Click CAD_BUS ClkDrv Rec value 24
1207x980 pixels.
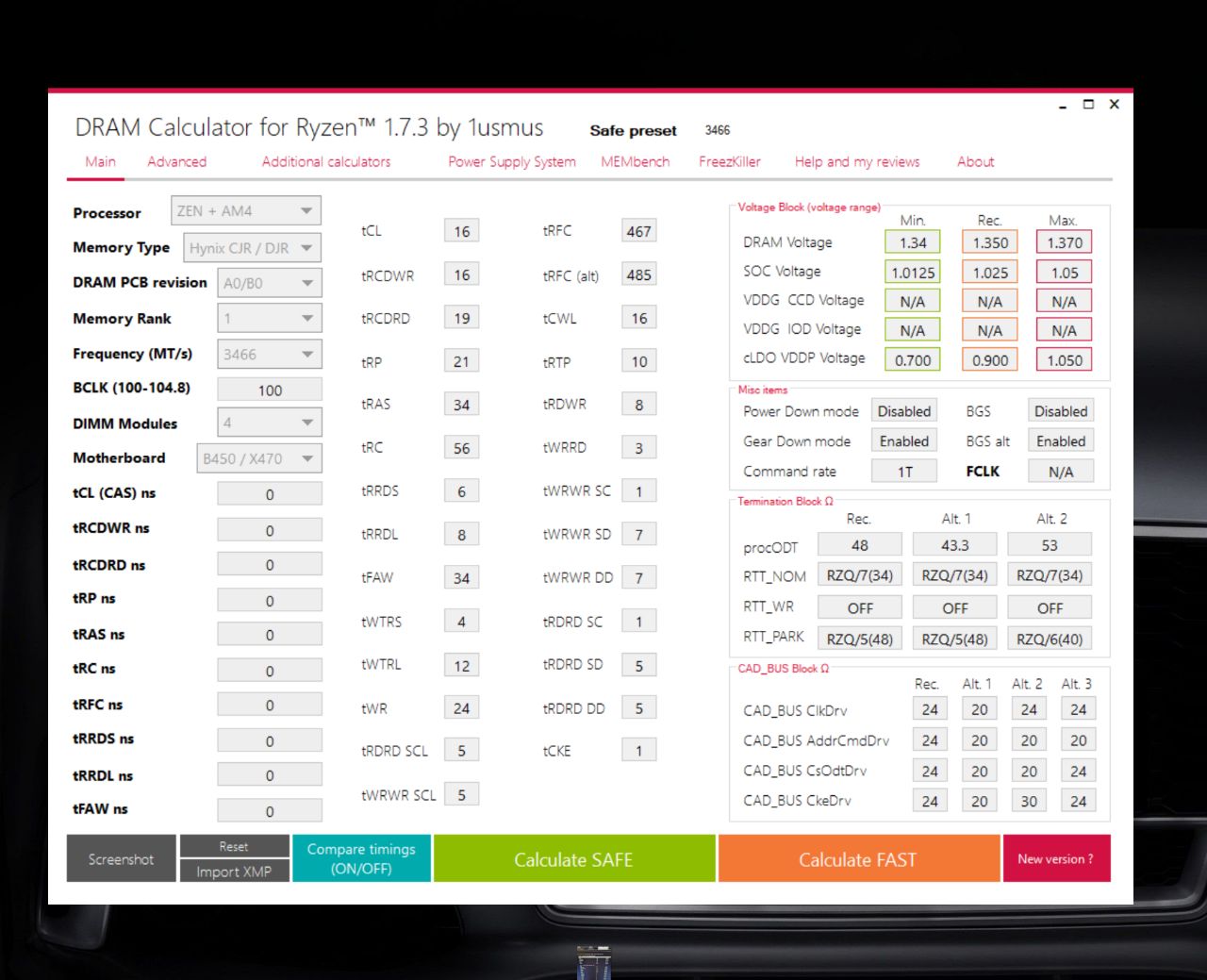[x=930, y=709]
